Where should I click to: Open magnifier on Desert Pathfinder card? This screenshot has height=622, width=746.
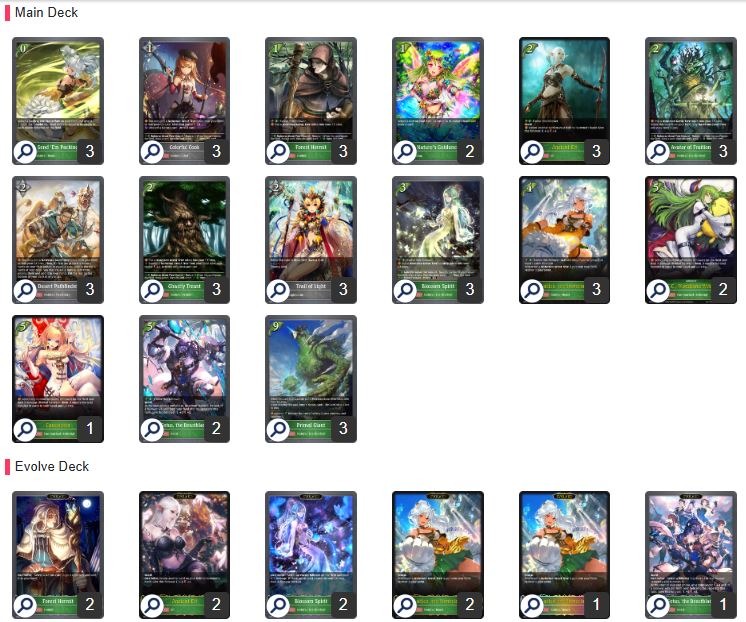[x=25, y=289]
